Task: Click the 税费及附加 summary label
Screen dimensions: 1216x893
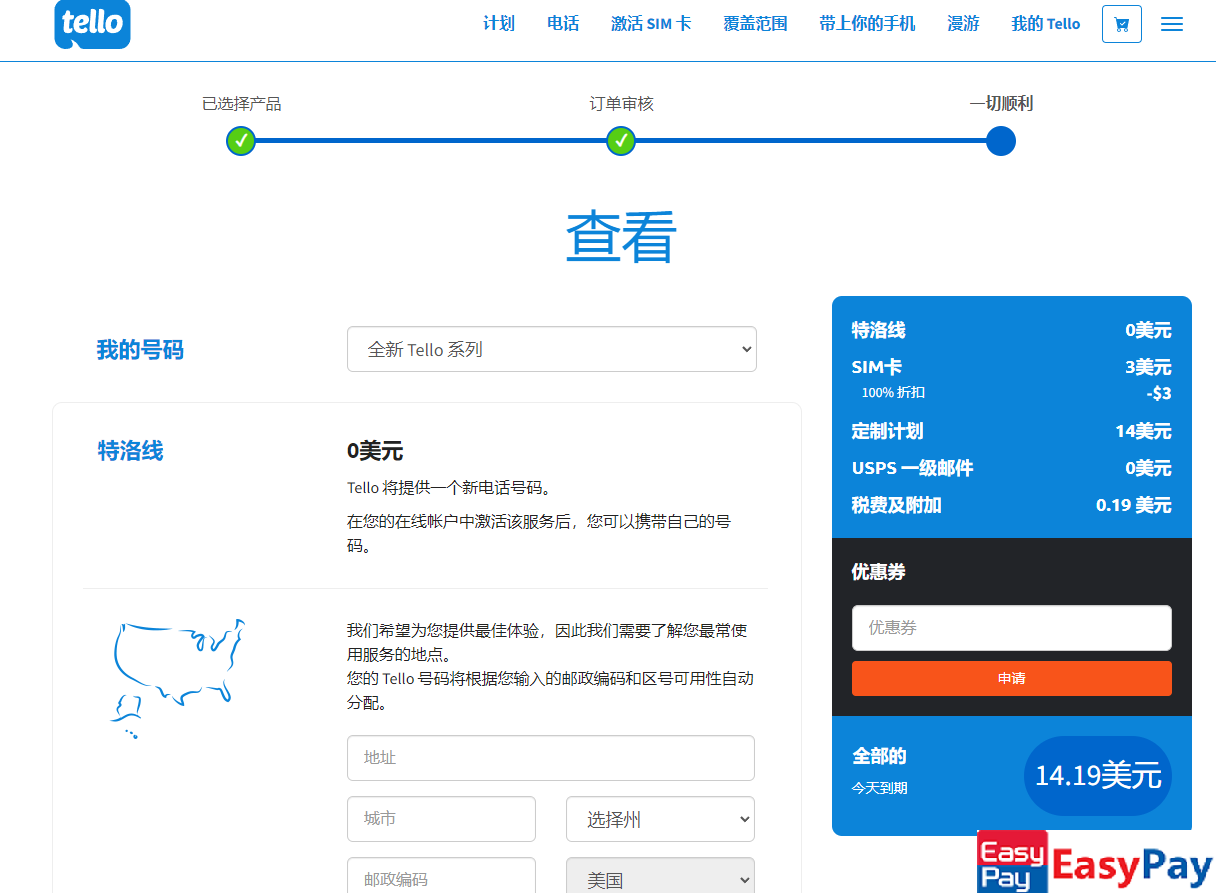Action: [x=897, y=505]
